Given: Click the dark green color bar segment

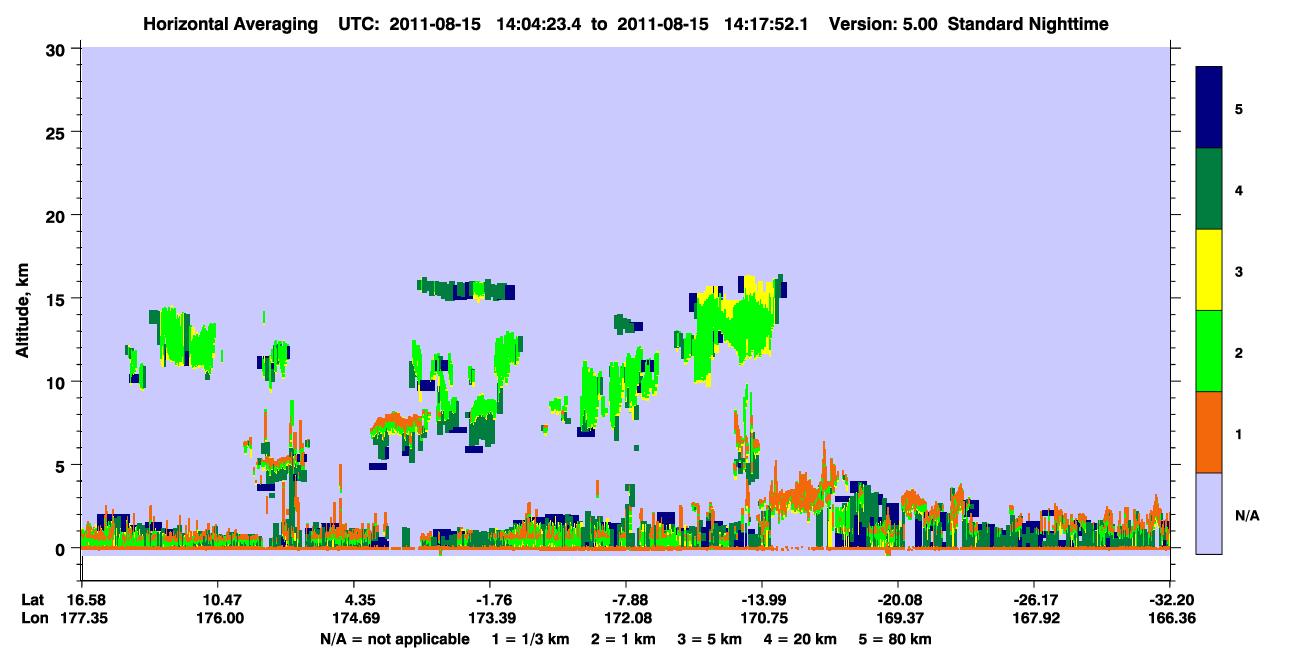Looking at the screenshot, I should (x=1209, y=189).
